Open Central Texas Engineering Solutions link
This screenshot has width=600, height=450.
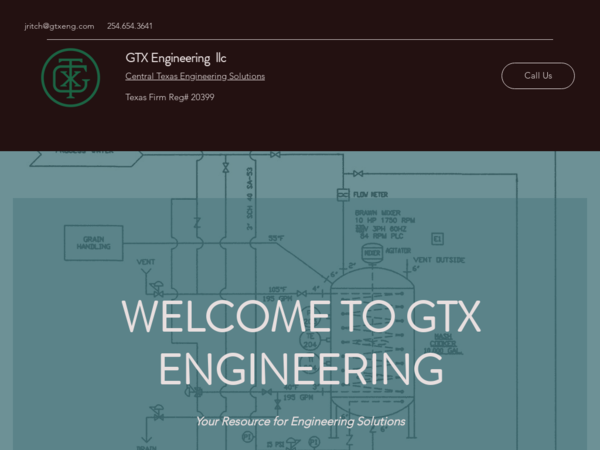tap(195, 76)
